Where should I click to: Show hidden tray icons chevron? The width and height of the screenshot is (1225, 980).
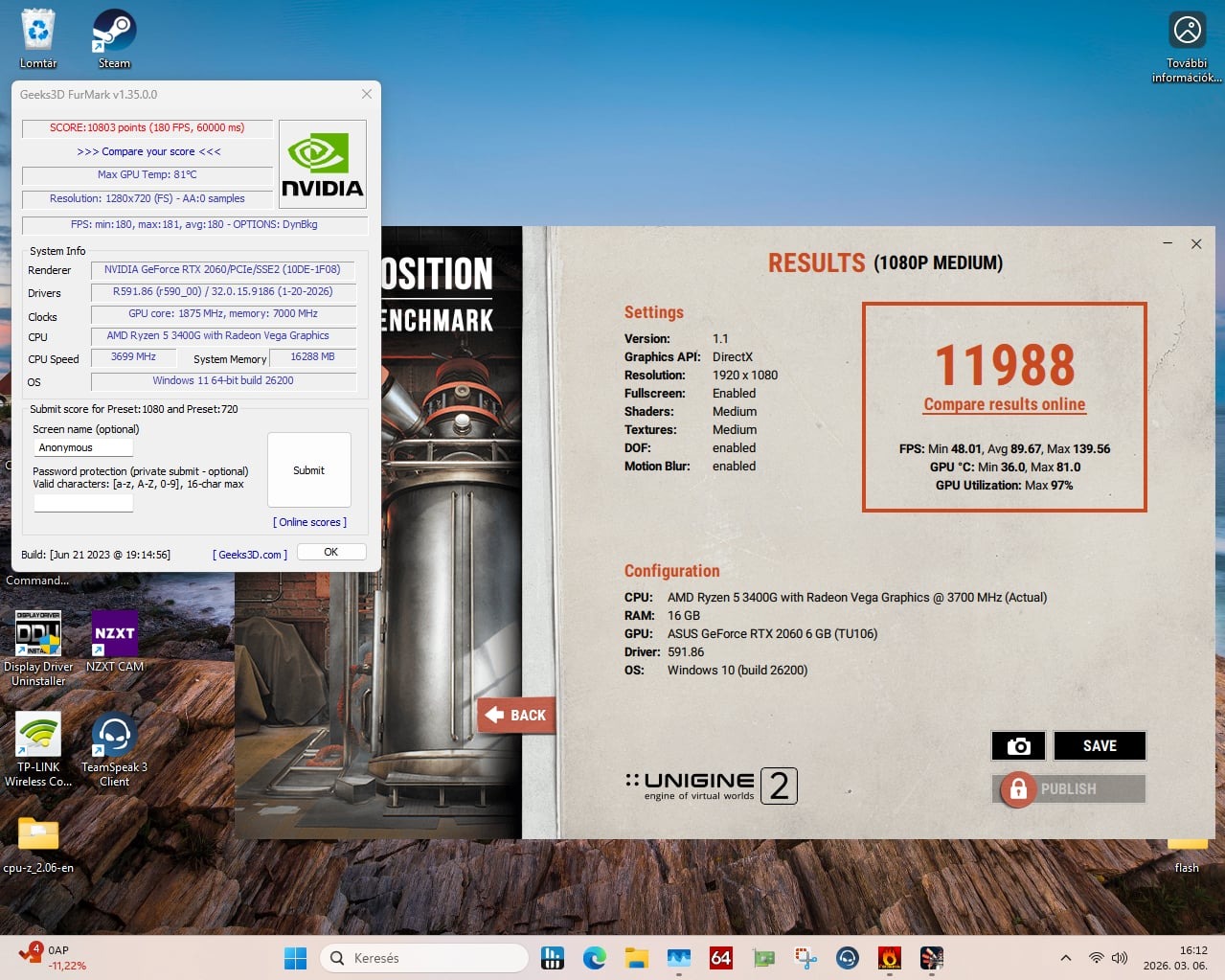pyautogui.click(x=1065, y=958)
